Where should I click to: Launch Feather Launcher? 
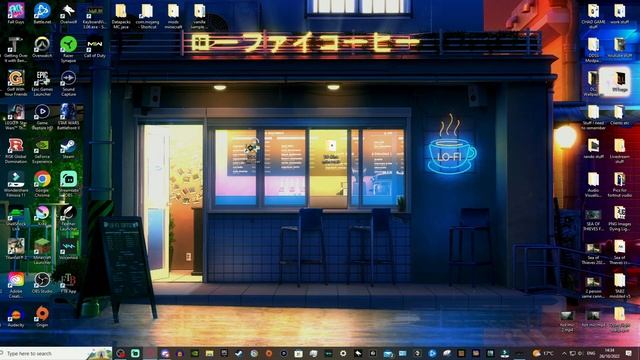coord(68,218)
